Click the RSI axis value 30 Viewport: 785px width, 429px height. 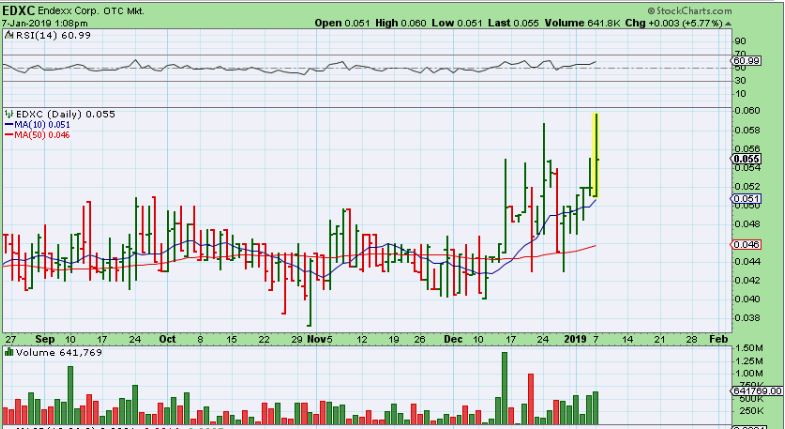[740, 81]
